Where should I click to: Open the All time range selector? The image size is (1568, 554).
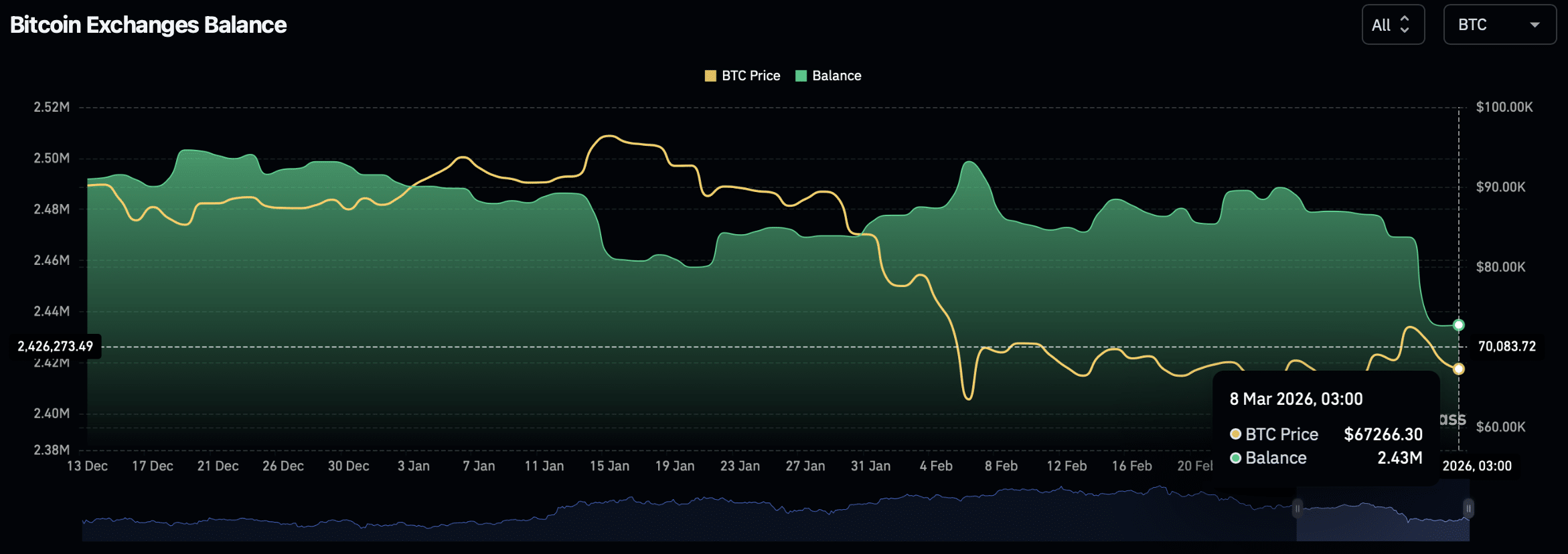point(1392,25)
